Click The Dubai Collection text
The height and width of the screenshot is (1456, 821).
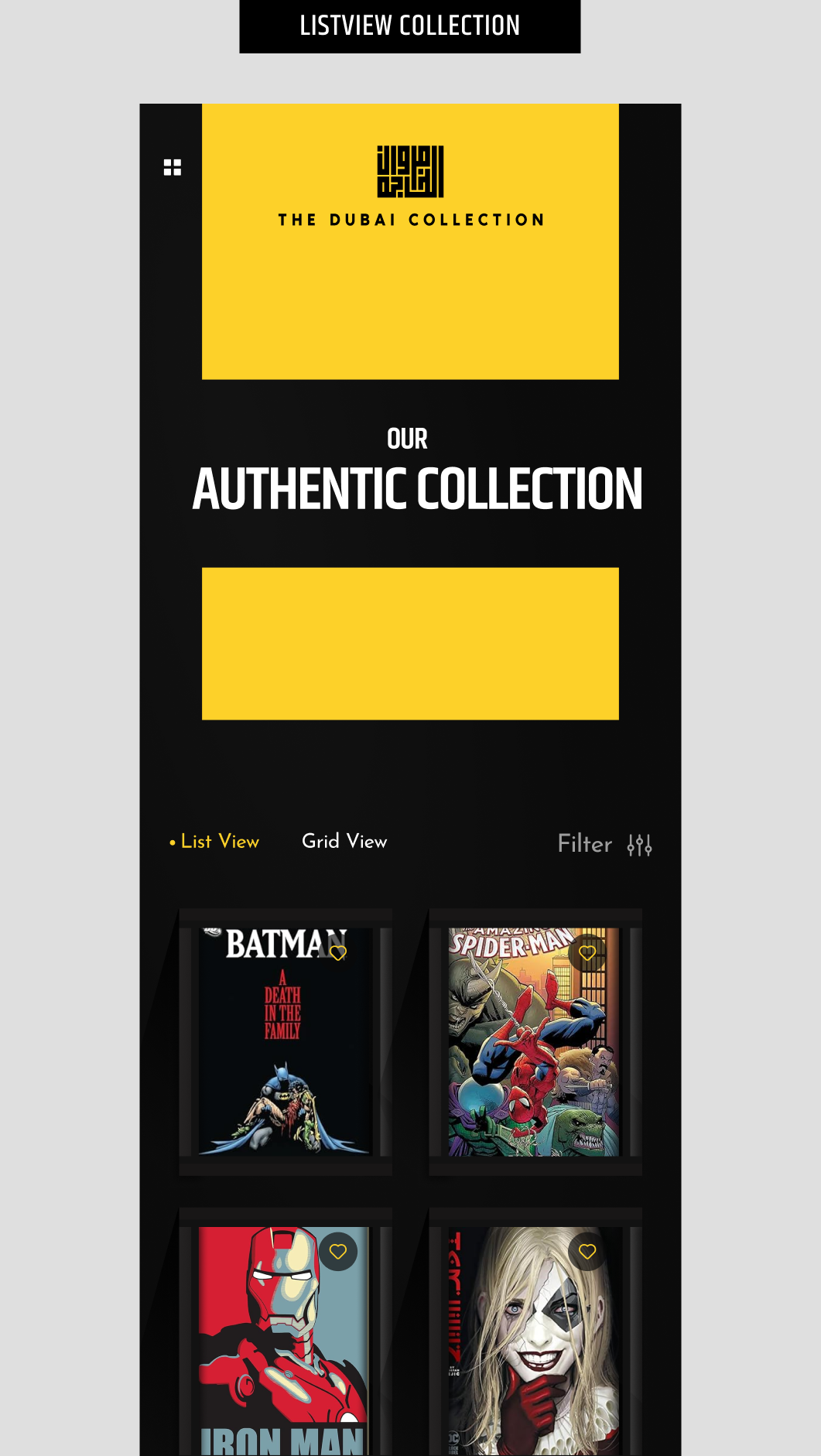[411, 220]
